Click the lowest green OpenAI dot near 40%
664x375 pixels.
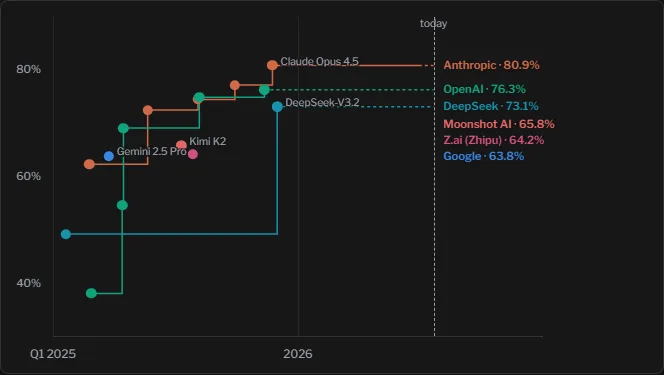pyautogui.click(x=91, y=293)
